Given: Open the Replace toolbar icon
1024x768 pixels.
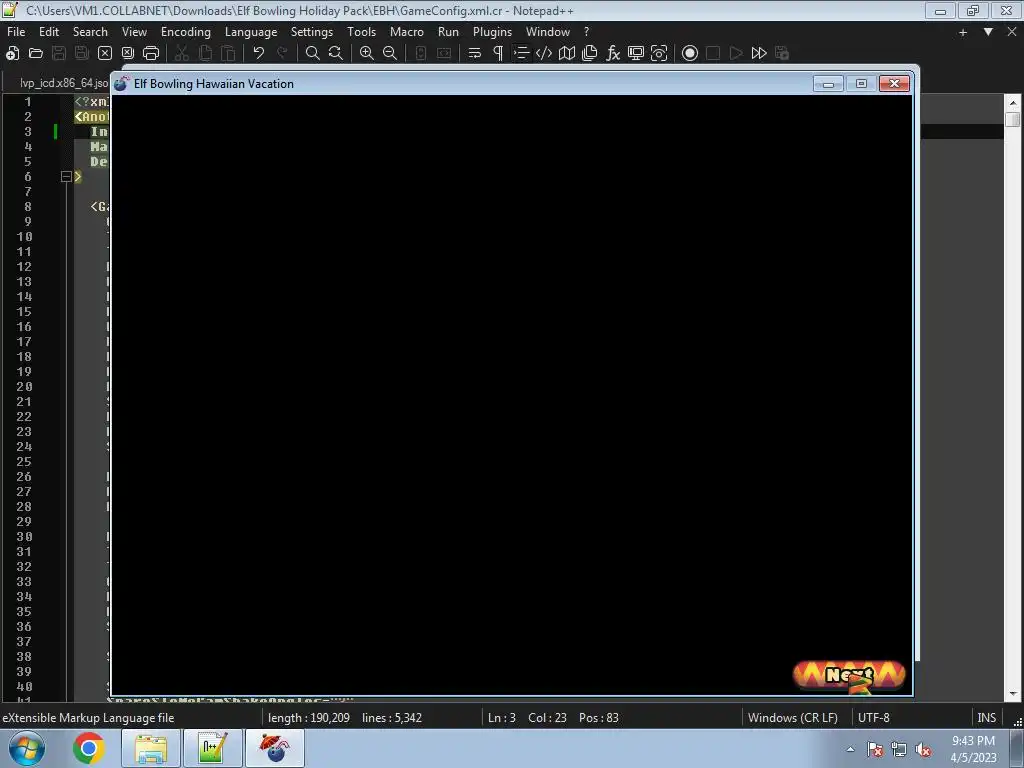Looking at the screenshot, I should click(336, 54).
